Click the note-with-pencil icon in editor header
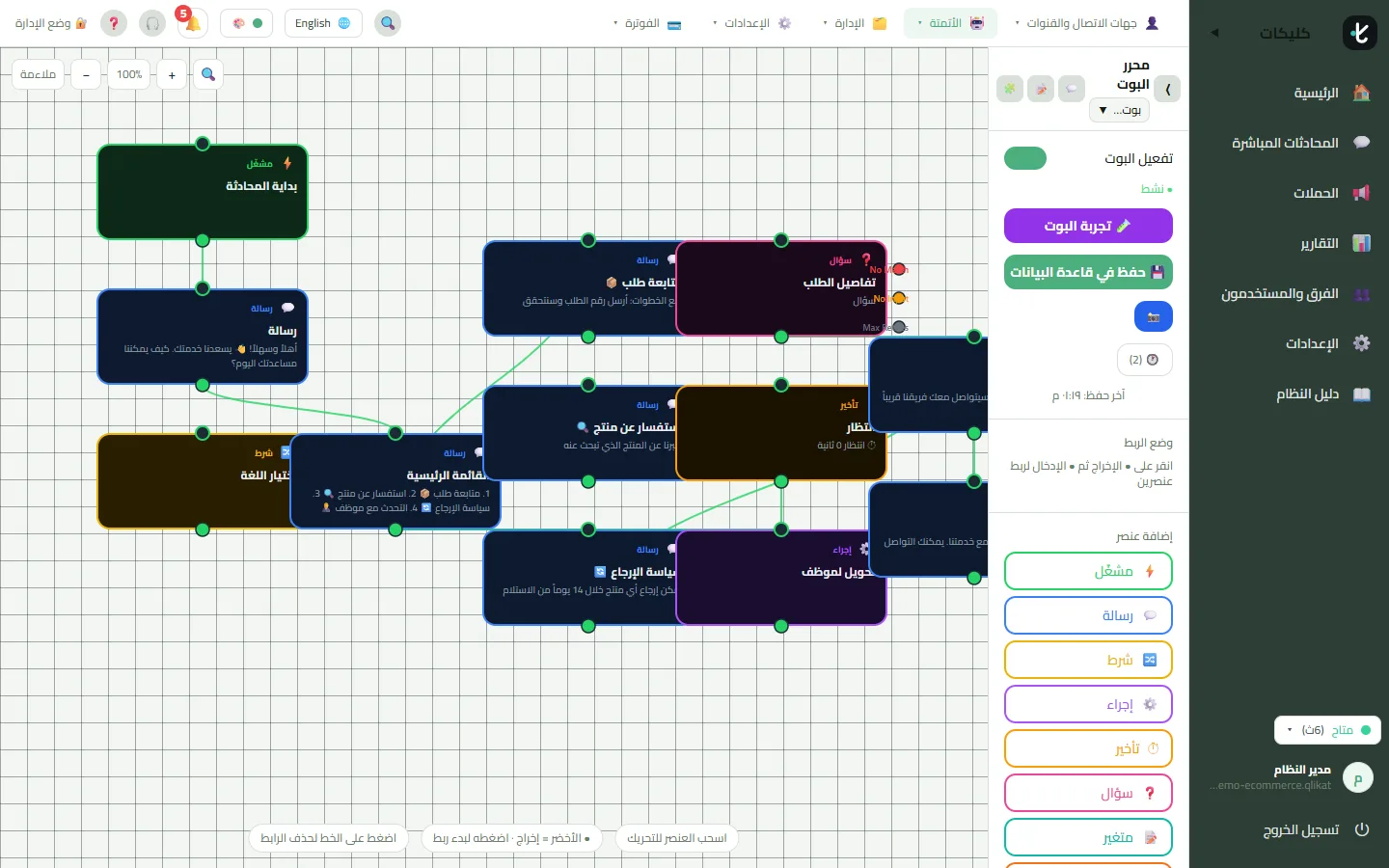1389x868 pixels. 1041,89
